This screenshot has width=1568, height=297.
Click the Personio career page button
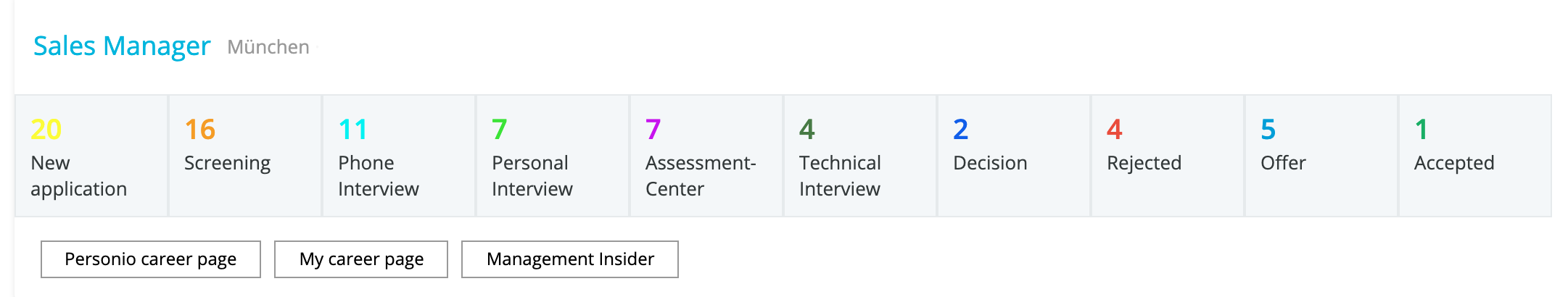click(x=151, y=259)
